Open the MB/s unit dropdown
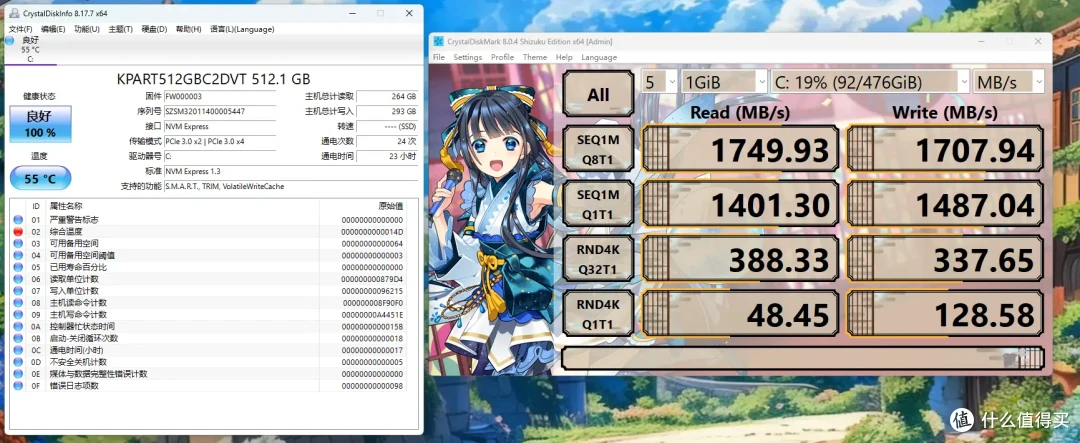The height and width of the screenshot is (443, 1080). tap(1008, 82)
